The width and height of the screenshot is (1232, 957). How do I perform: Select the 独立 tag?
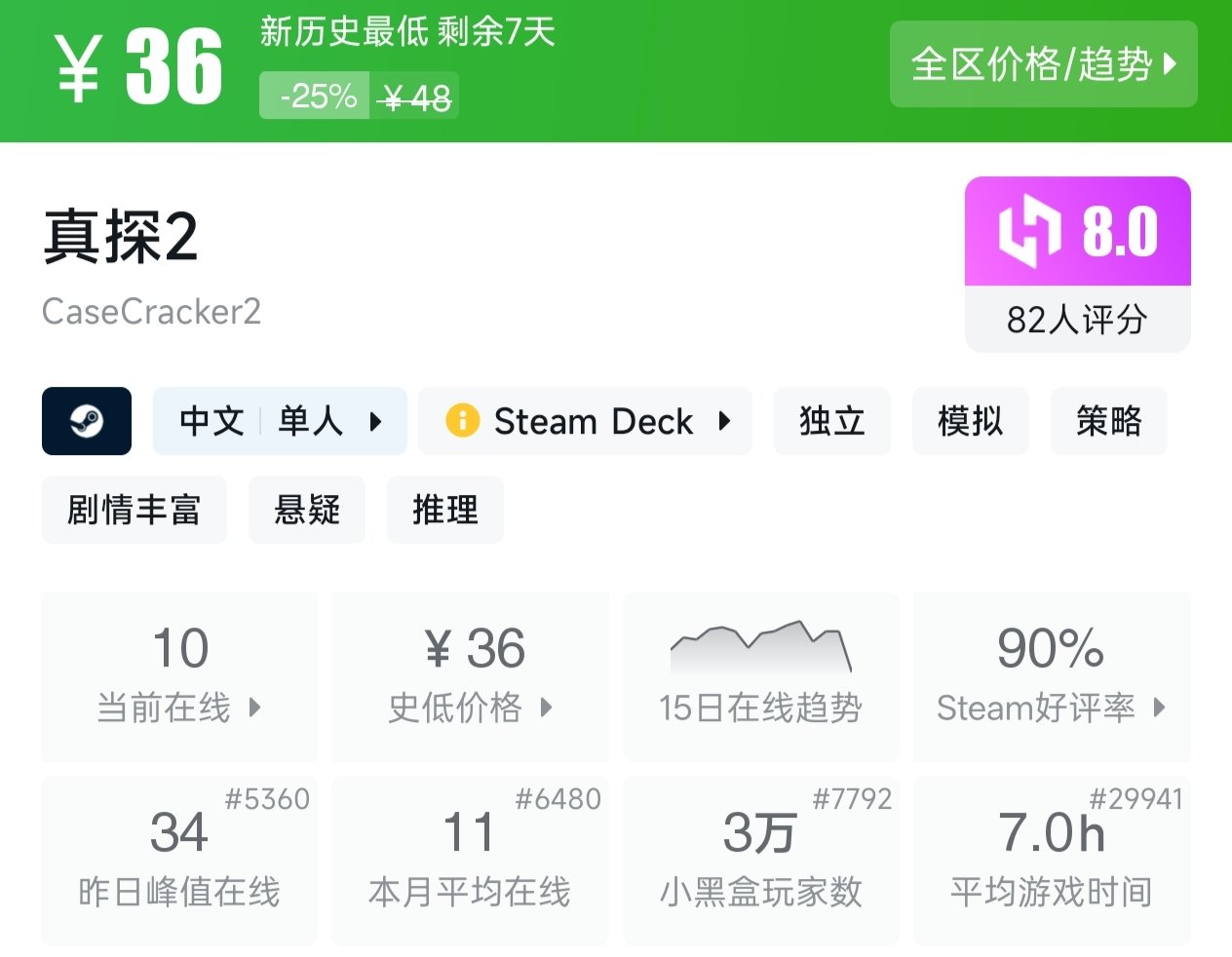831,421
